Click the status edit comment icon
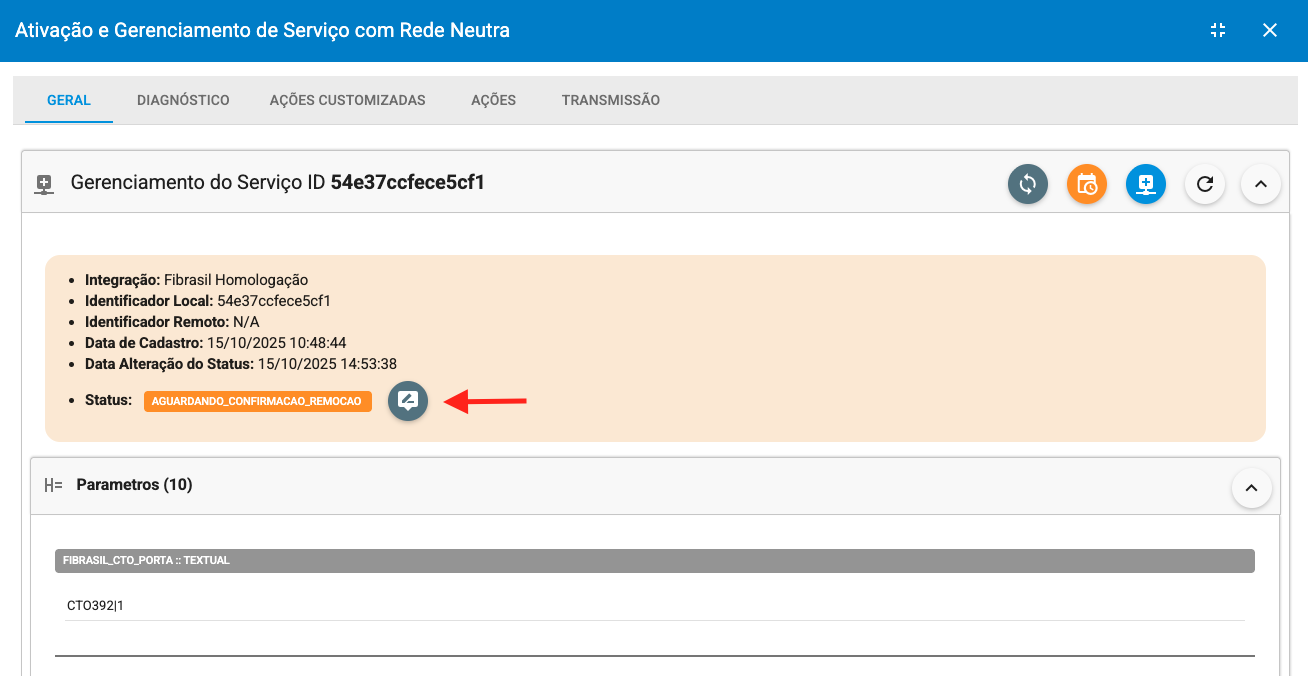 point(408,401)
